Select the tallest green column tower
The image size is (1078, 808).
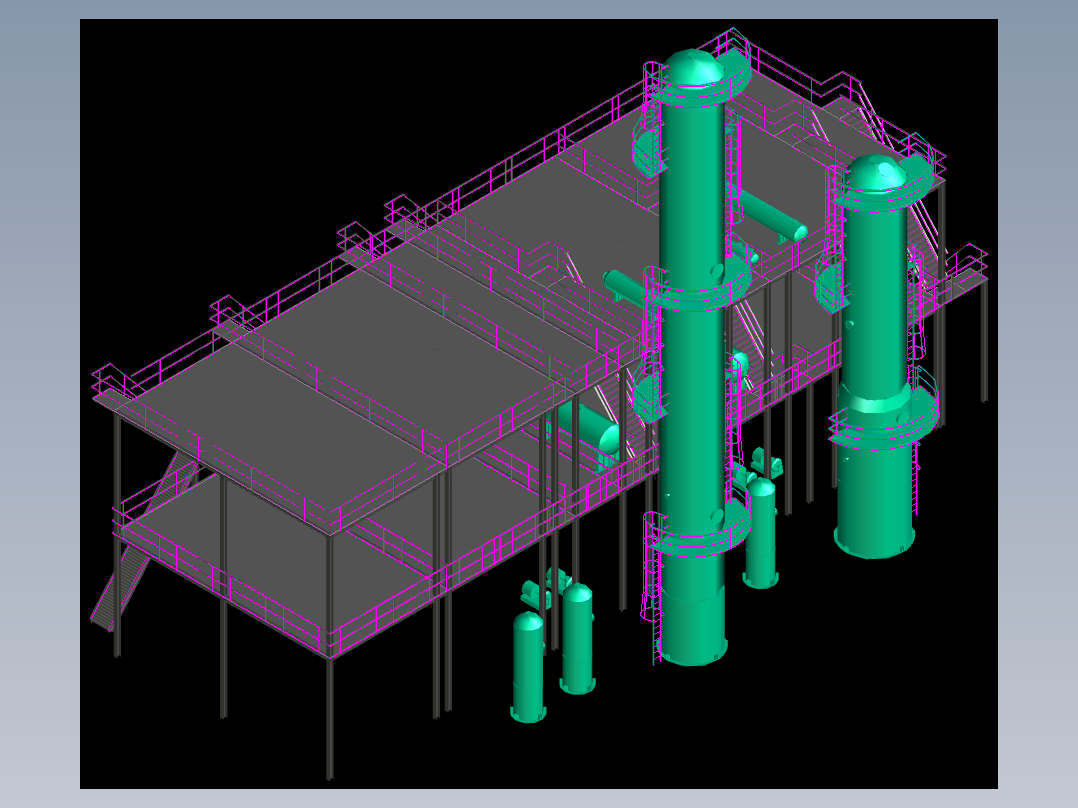tap(692, 358)
